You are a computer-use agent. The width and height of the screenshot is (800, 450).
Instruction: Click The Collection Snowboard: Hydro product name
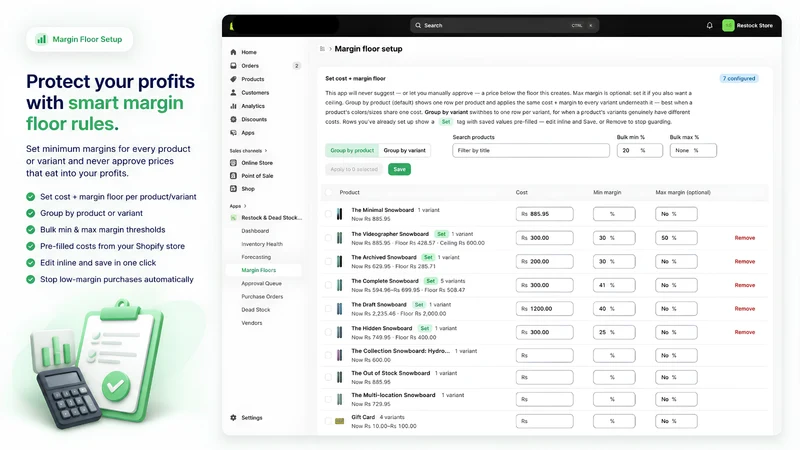click(401, 351)
